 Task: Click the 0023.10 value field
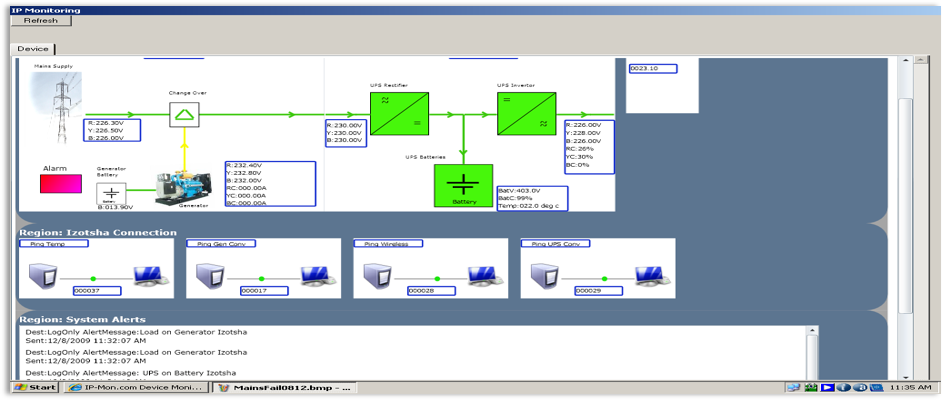pos(652,68)
